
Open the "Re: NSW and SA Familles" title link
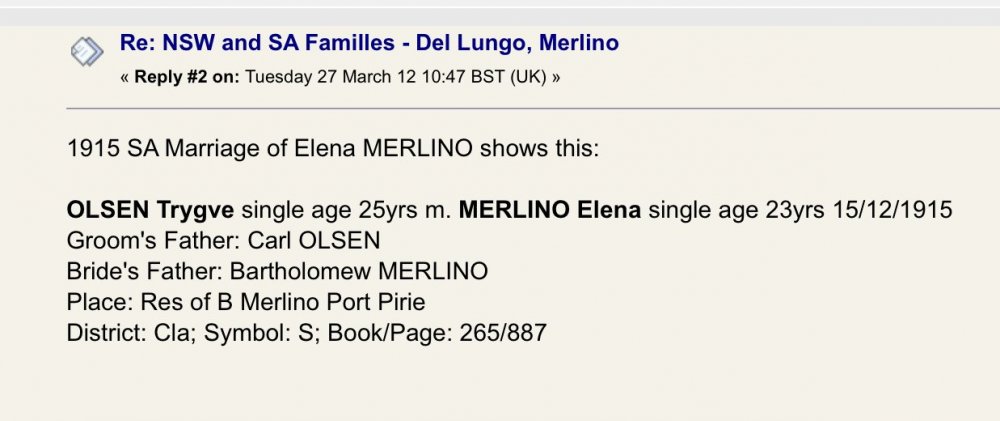coord(369,43)
